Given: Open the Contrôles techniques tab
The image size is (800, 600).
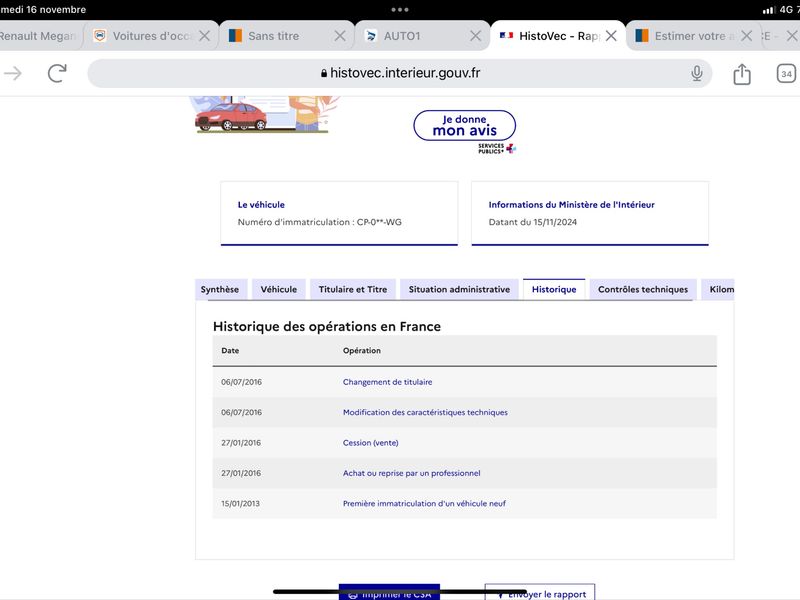Looking at the screenshot, I should click(643, 289).
